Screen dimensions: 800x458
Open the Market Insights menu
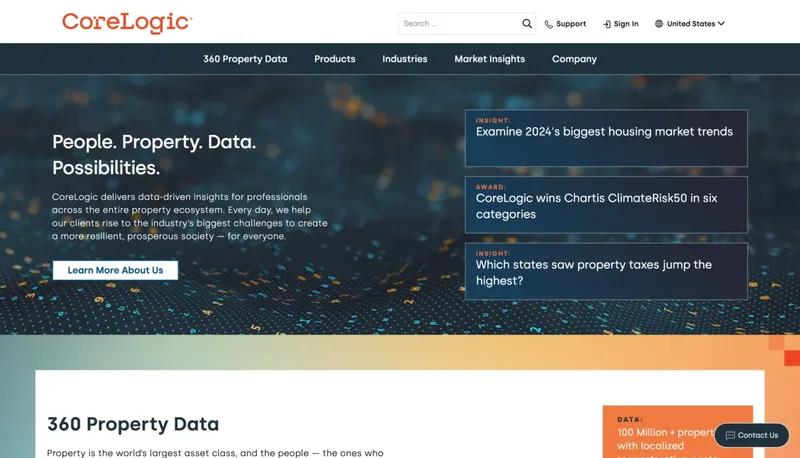[489, 59]
